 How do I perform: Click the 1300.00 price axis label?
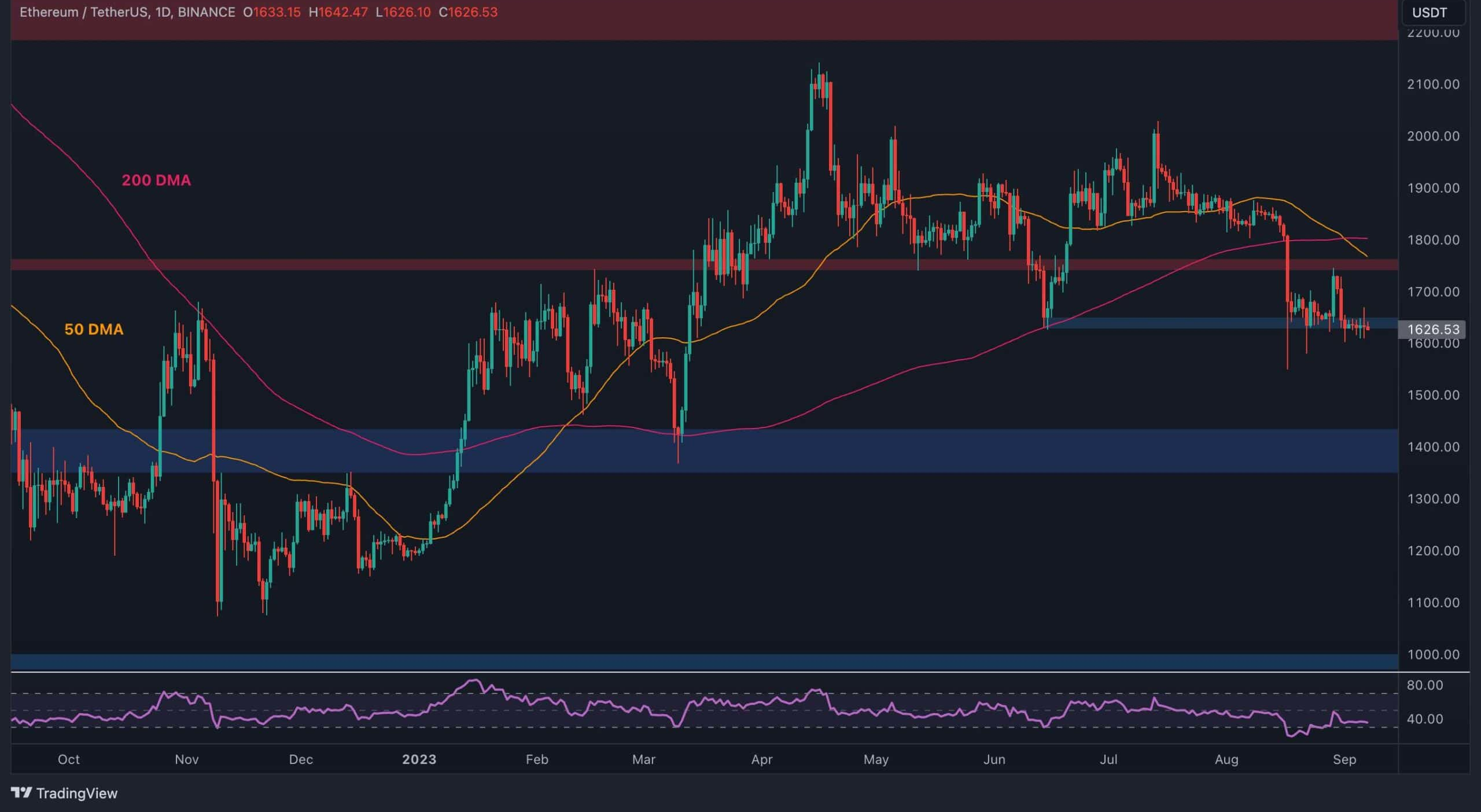(1433, 499)
